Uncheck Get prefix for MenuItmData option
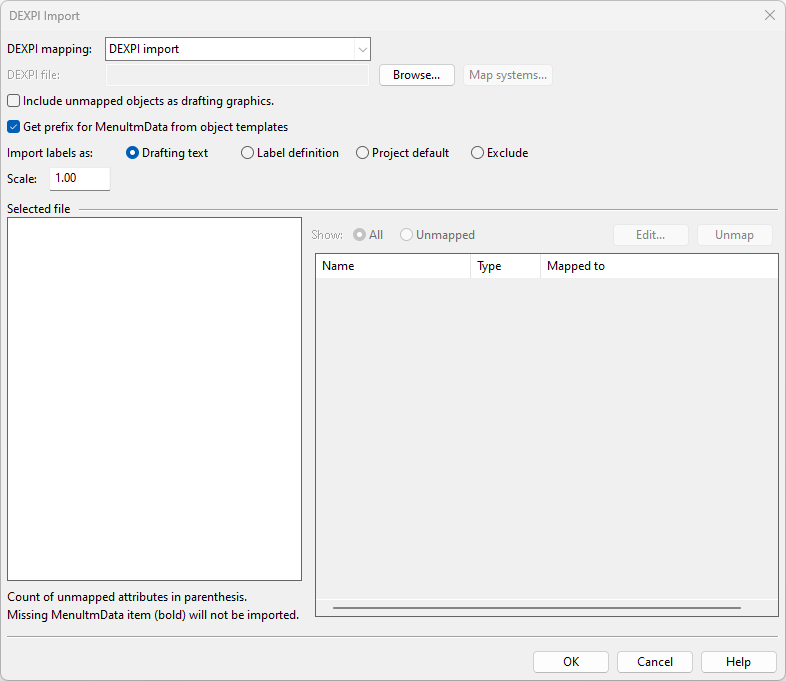786x681 pixels. click(14, 127)
